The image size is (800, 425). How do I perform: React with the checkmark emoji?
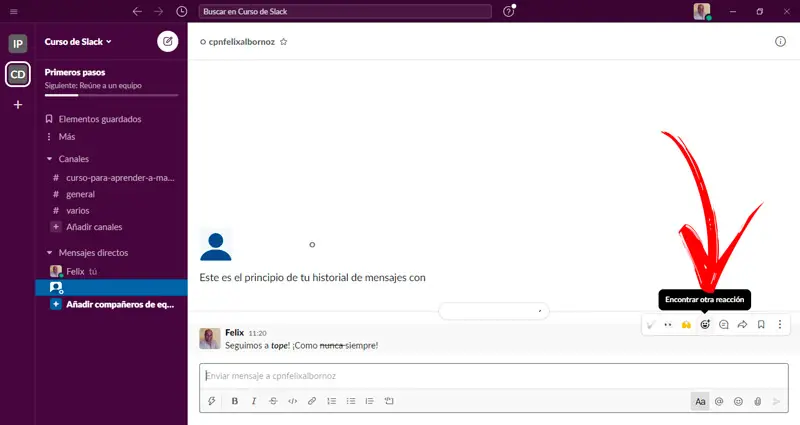point(650,324)
